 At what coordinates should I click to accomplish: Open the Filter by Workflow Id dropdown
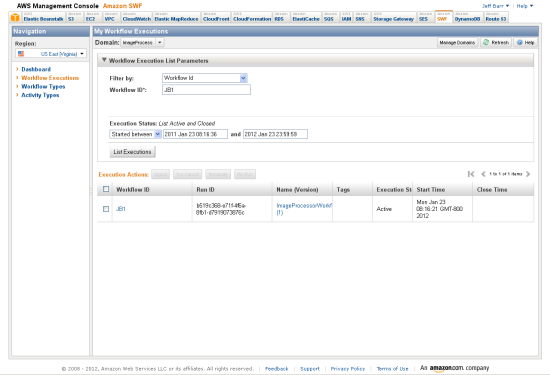[x=205, y=78]
